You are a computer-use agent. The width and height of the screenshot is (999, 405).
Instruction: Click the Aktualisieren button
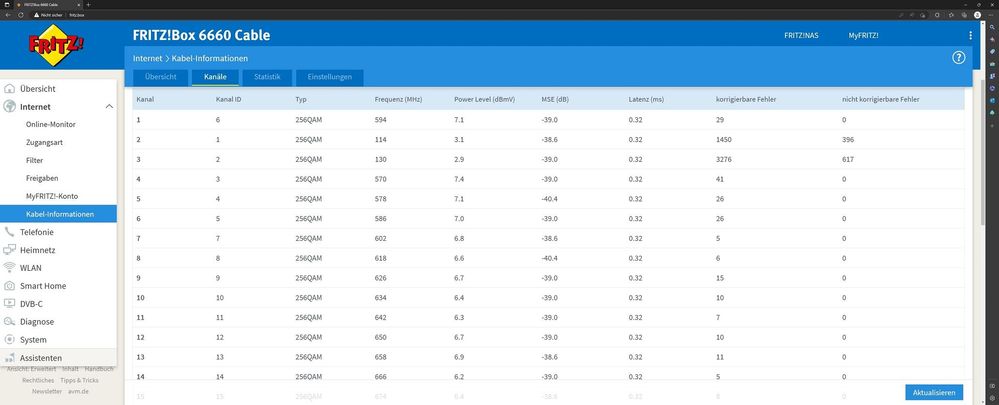pos(934,392)
